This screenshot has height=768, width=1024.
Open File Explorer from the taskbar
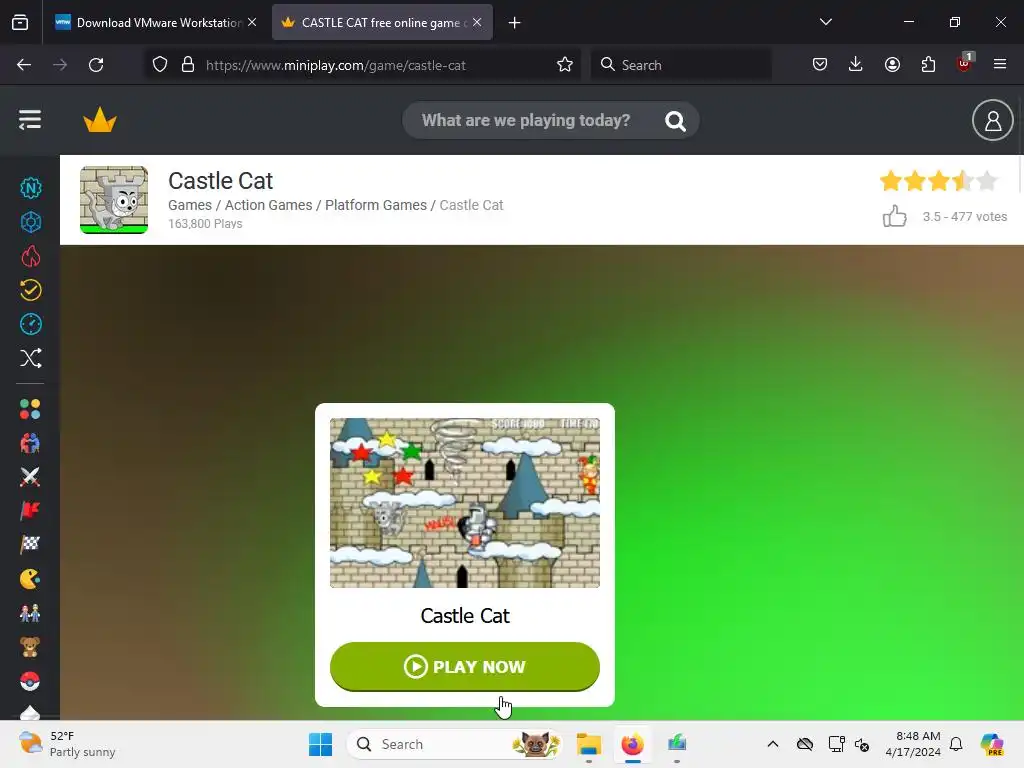pos(588,744)
